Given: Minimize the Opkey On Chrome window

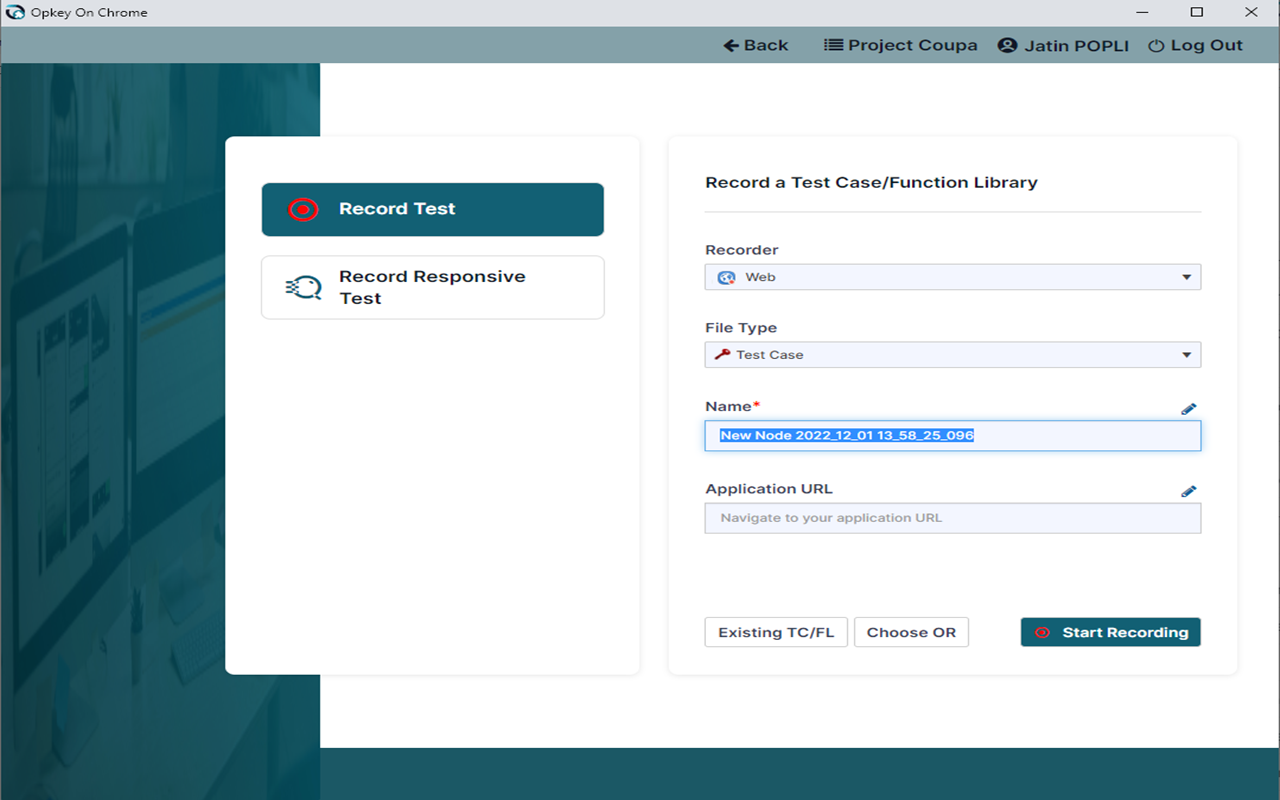Looking at the screenshot, I should point(1142,13).
